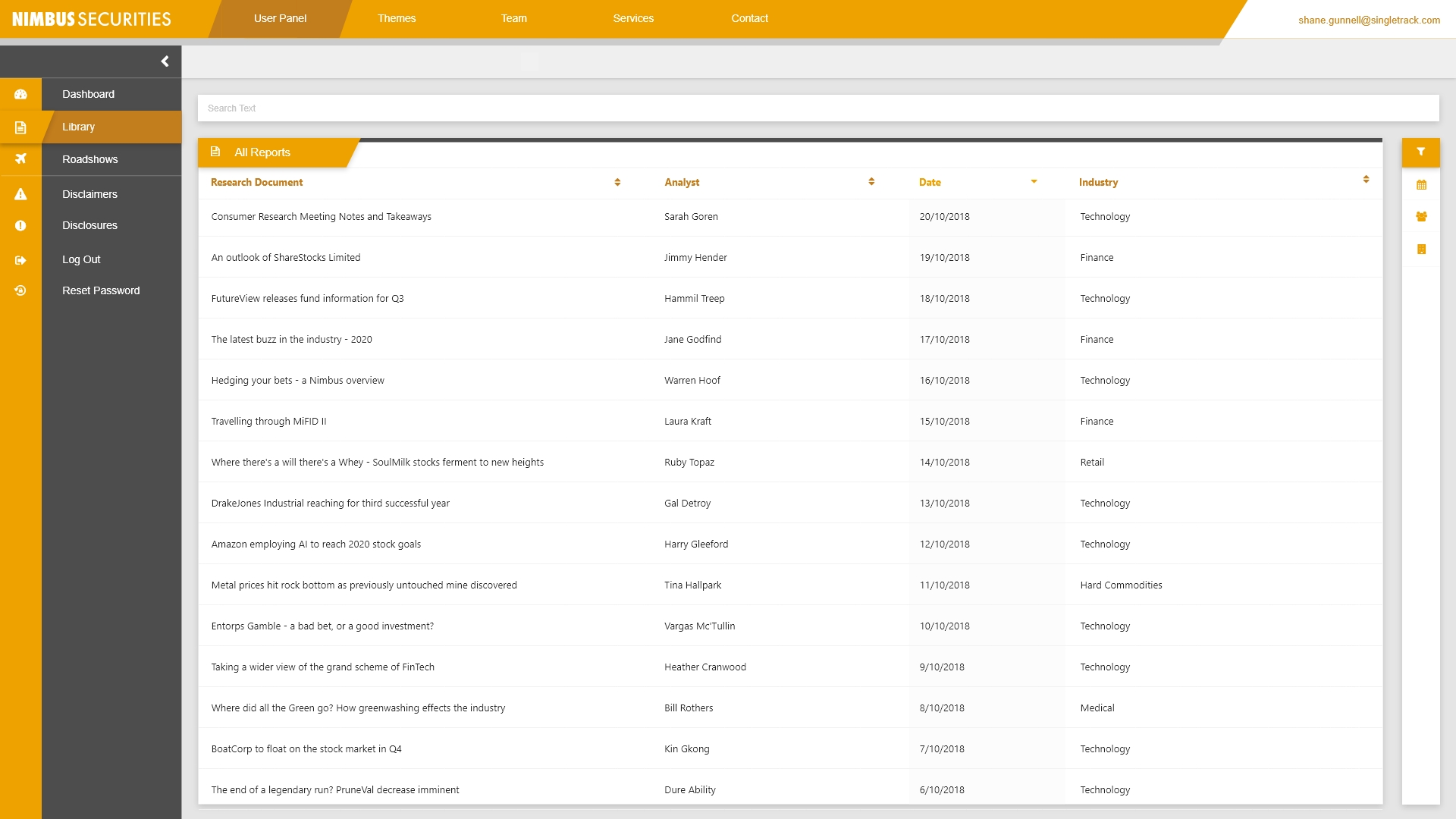This screenshot has height=819, width=1456.
Task: Open the Themes menu item
Action: pos(397,18)
